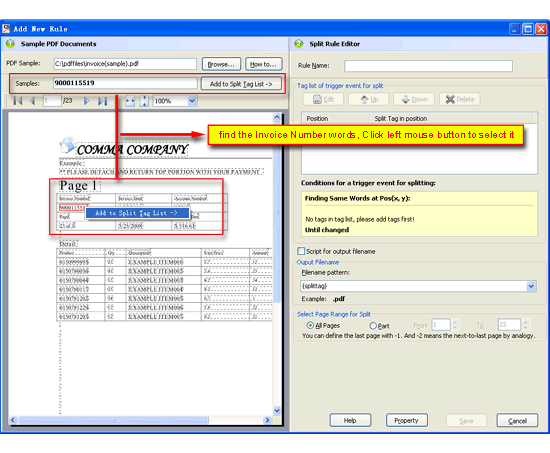Click the current page number box

(x=52, y=101)
